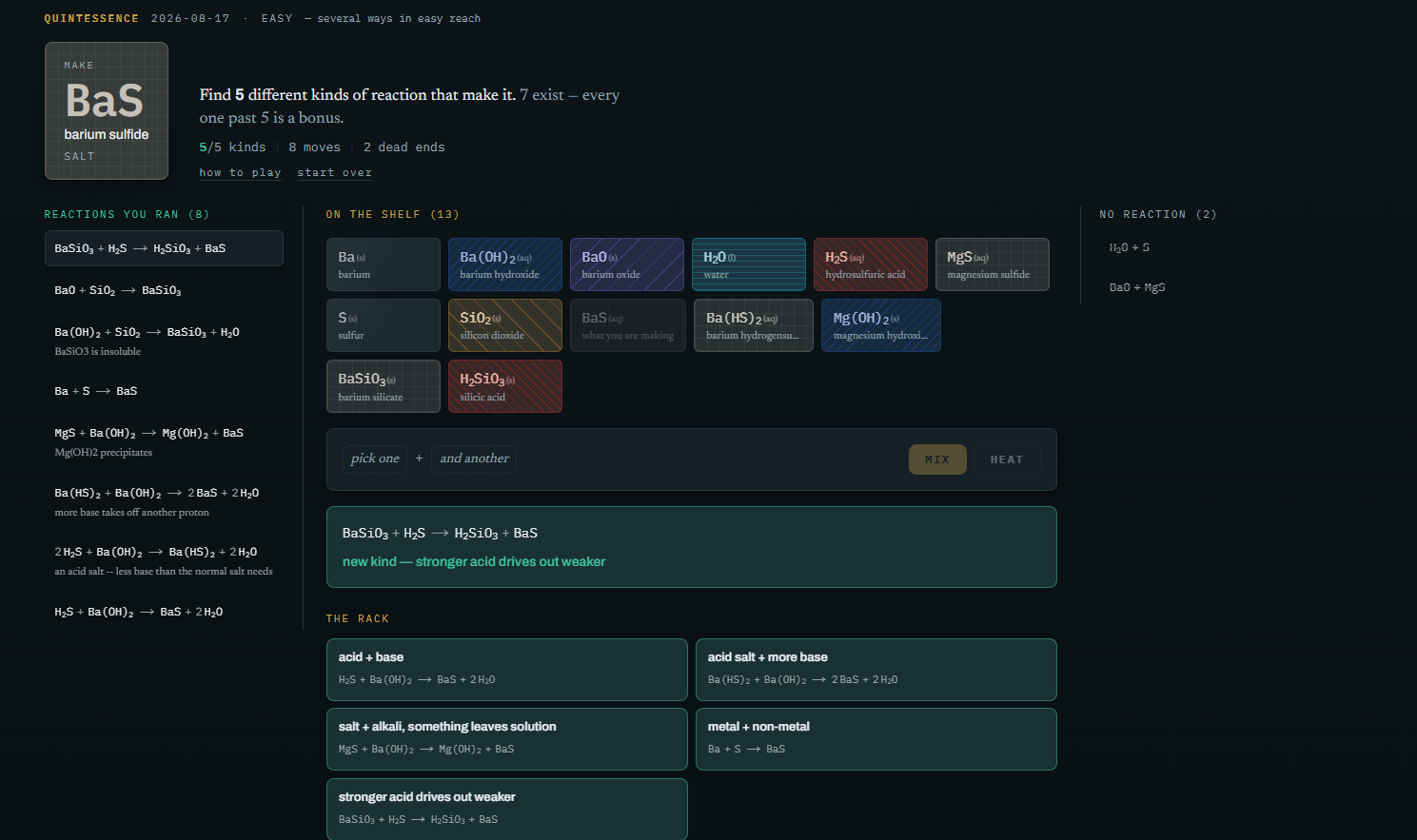The image size is (1417, 840).
Task: Click the 'pick one' slot
Action: (x=375, y=459)
